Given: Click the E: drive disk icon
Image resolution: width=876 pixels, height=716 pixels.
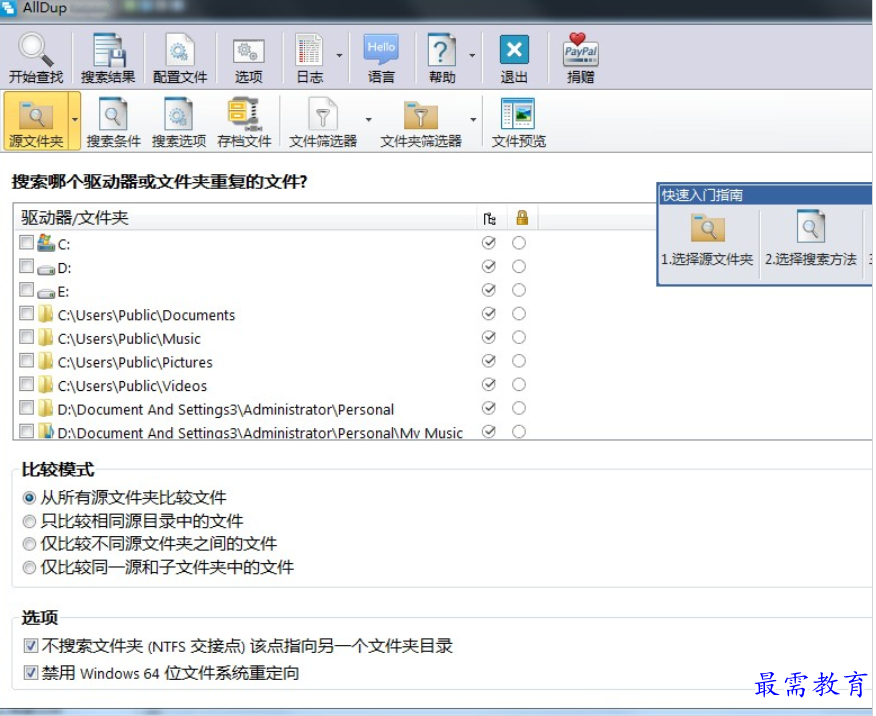Looking at the screenshot, I should (x=46, y=293).
